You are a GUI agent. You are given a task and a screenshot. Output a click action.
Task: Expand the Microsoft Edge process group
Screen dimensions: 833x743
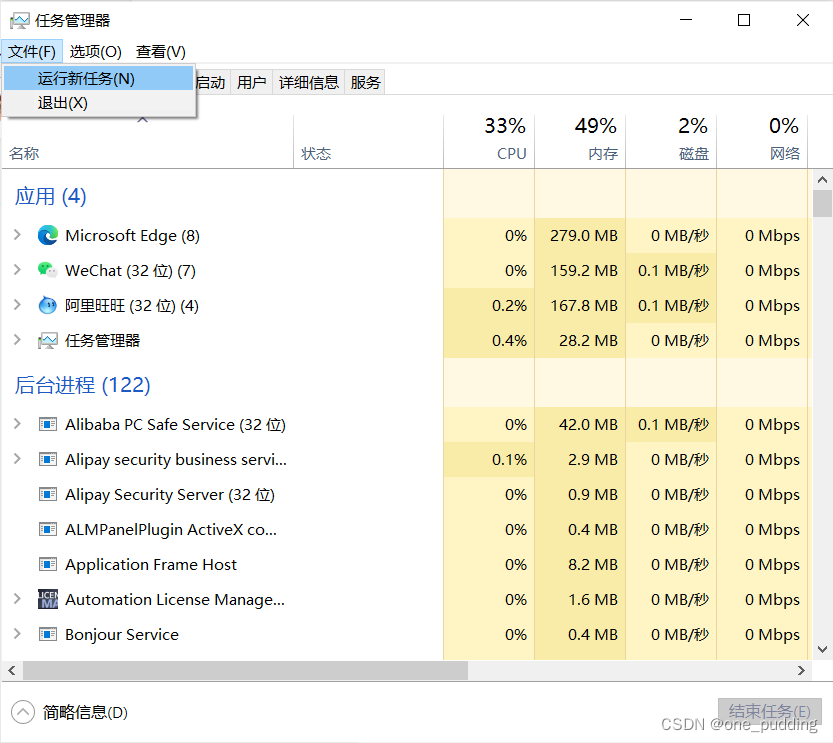click(17, 235)
